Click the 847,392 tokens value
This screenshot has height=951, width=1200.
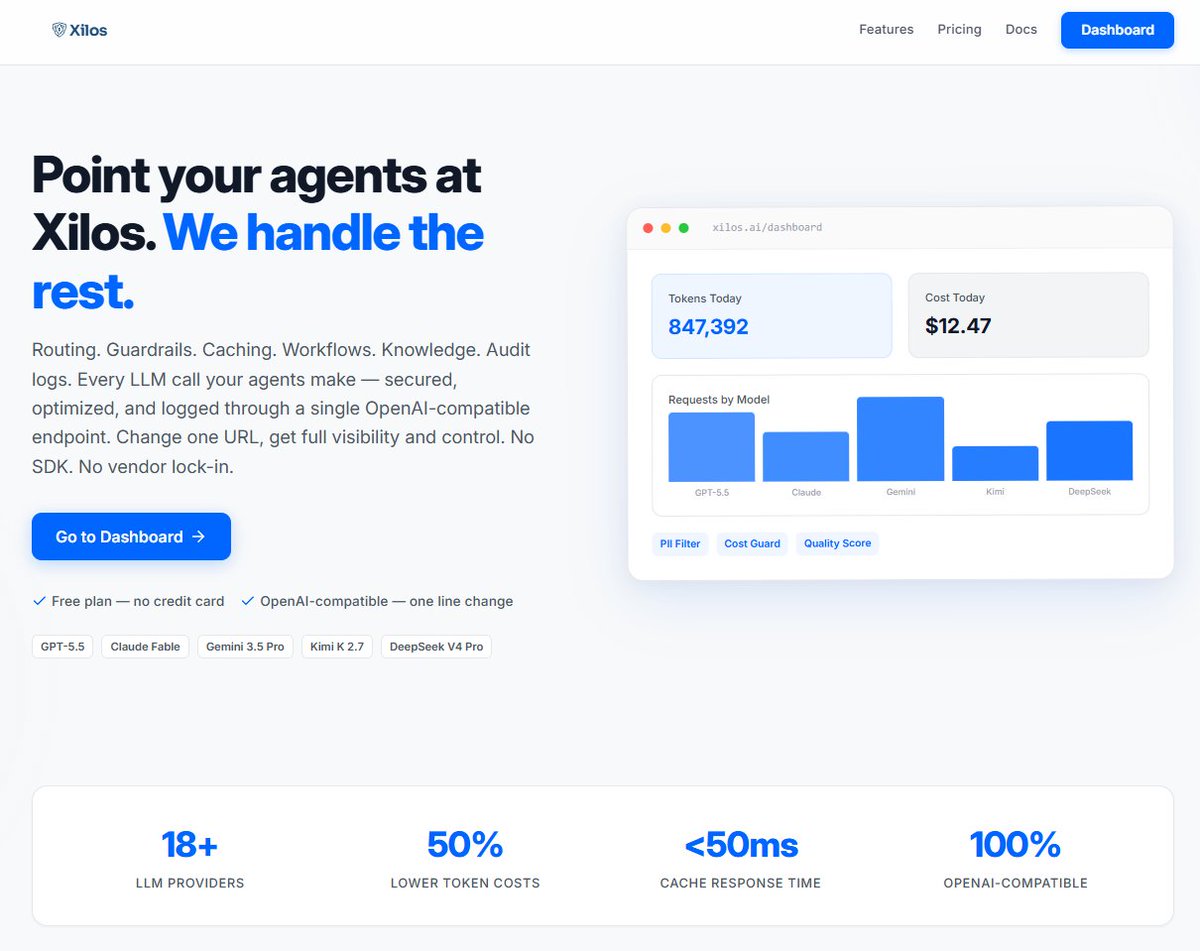click(x=708, y=326)
